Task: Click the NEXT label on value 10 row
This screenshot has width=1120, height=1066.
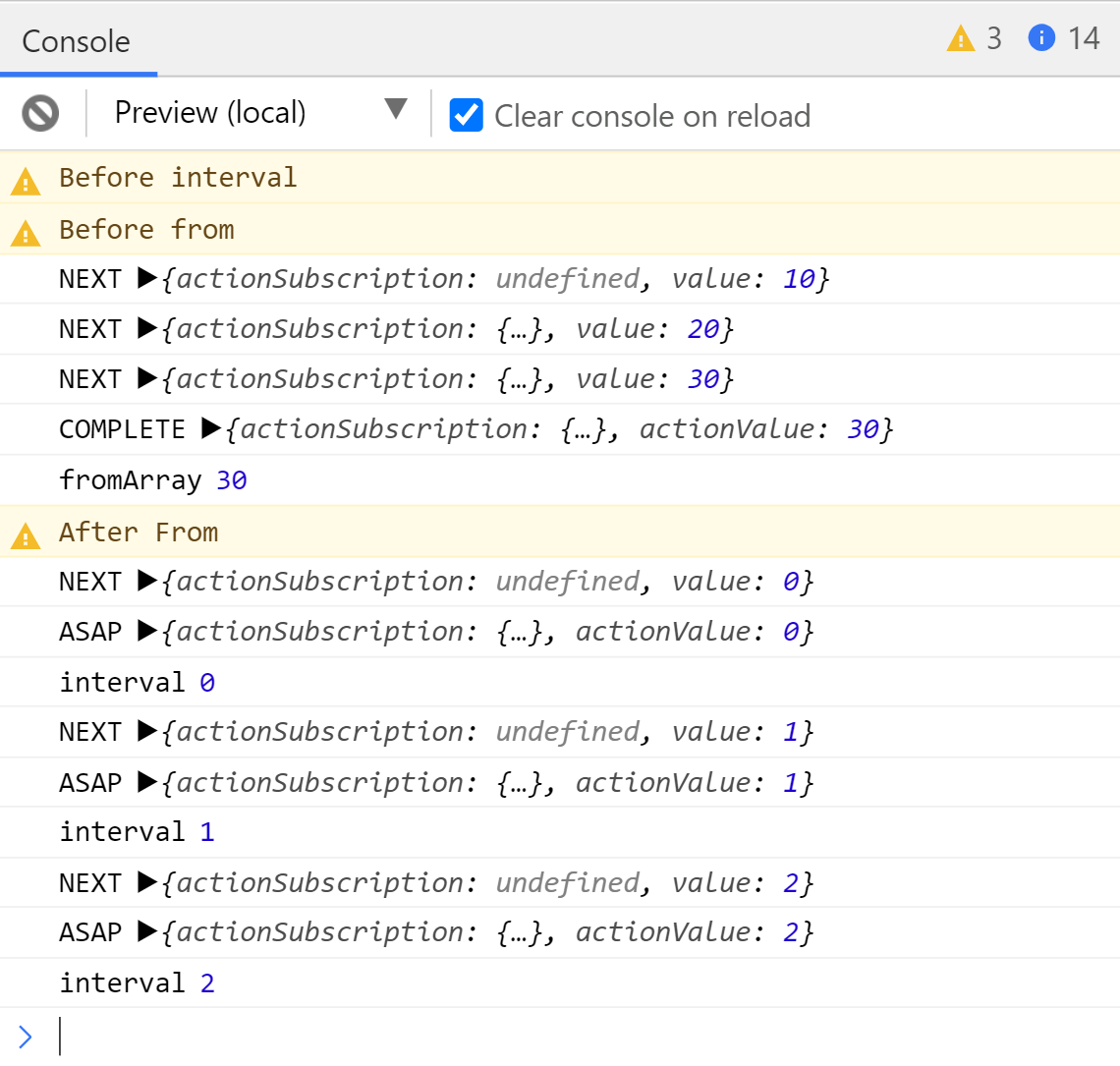Action: [x=90, y=279]
